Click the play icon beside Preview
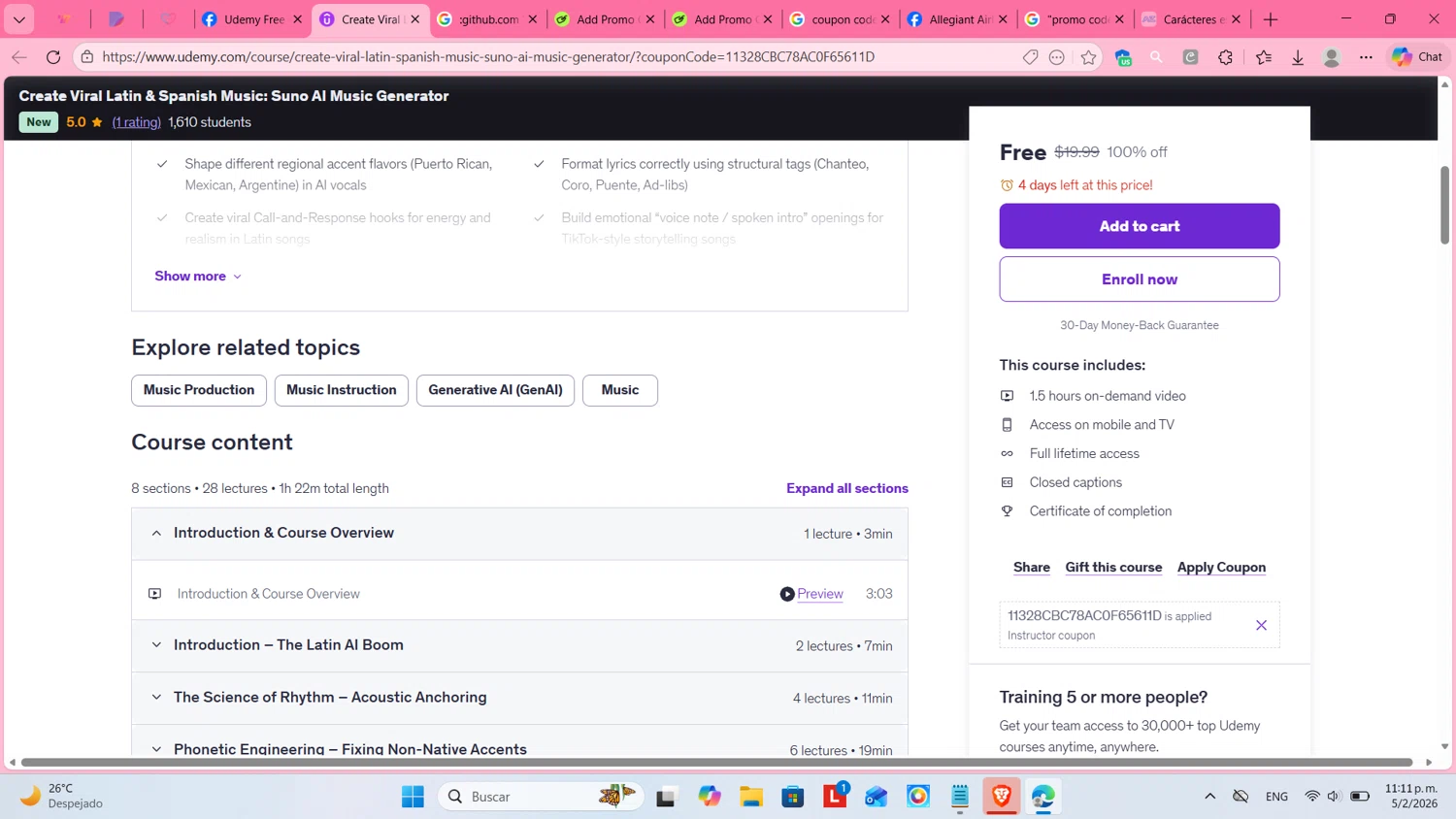This screenshot has width=1456, height=819. pos(787,594)
